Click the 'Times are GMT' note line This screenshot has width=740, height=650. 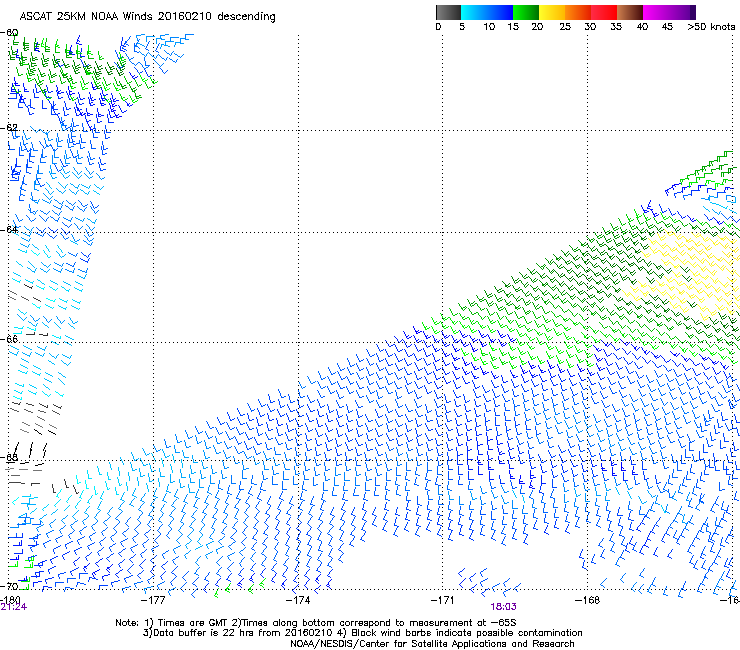(x=316, y=623)
